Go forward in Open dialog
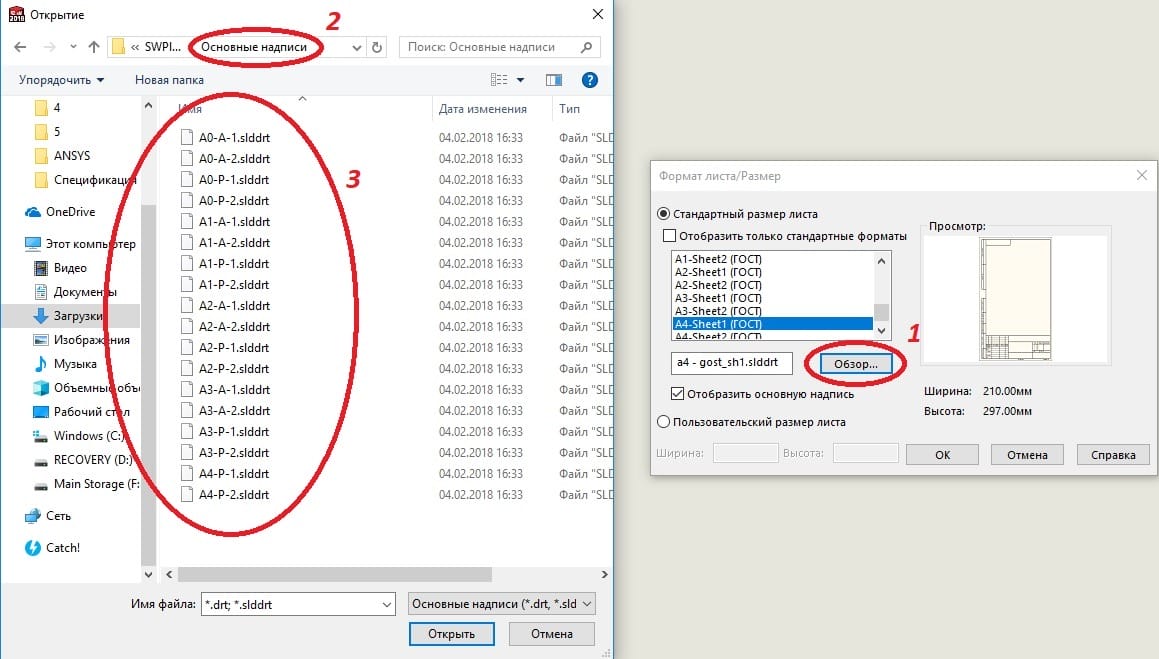 tap(50, 47)
